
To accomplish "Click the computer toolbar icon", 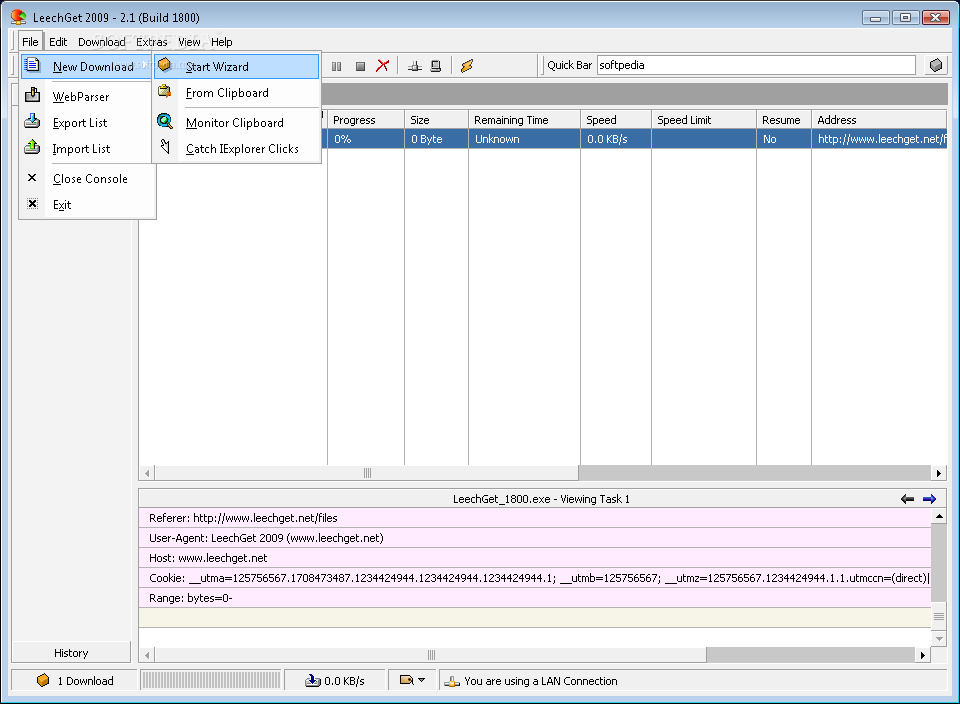I will pos(435,66).
